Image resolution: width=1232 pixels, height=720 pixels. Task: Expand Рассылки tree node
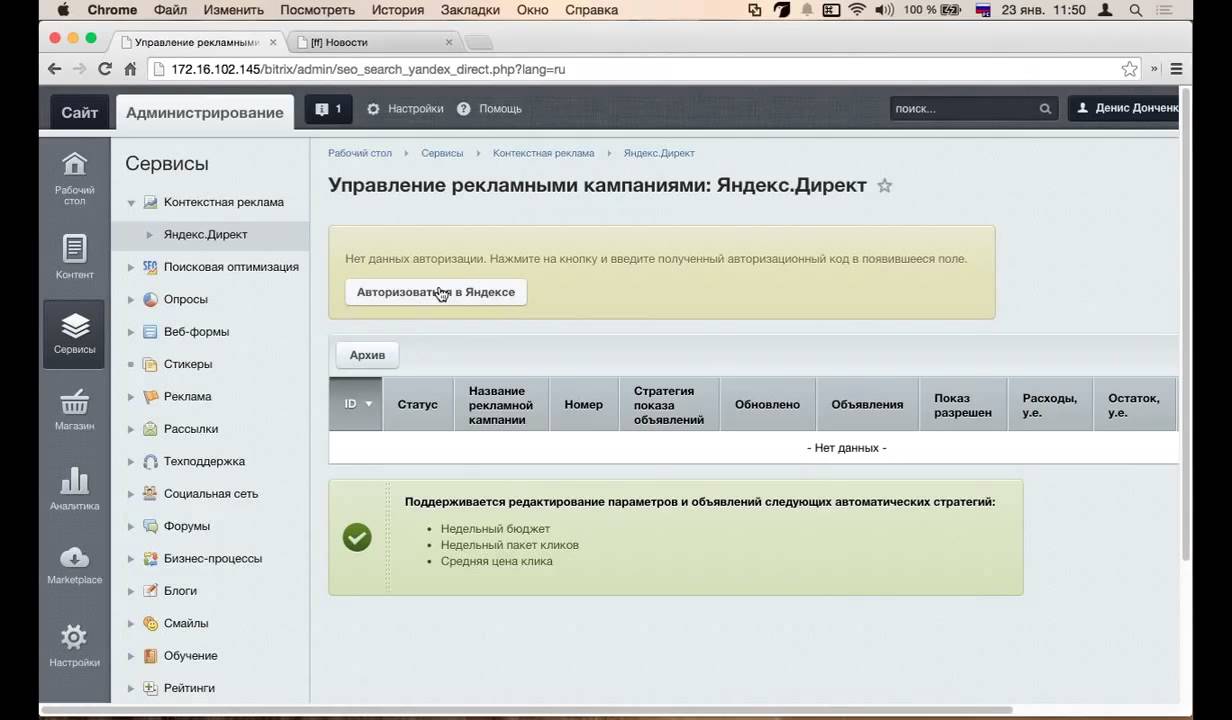[131, 429]
